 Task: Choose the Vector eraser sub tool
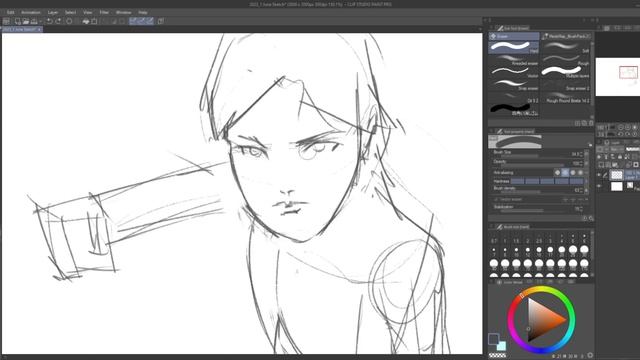click(514, 72)
